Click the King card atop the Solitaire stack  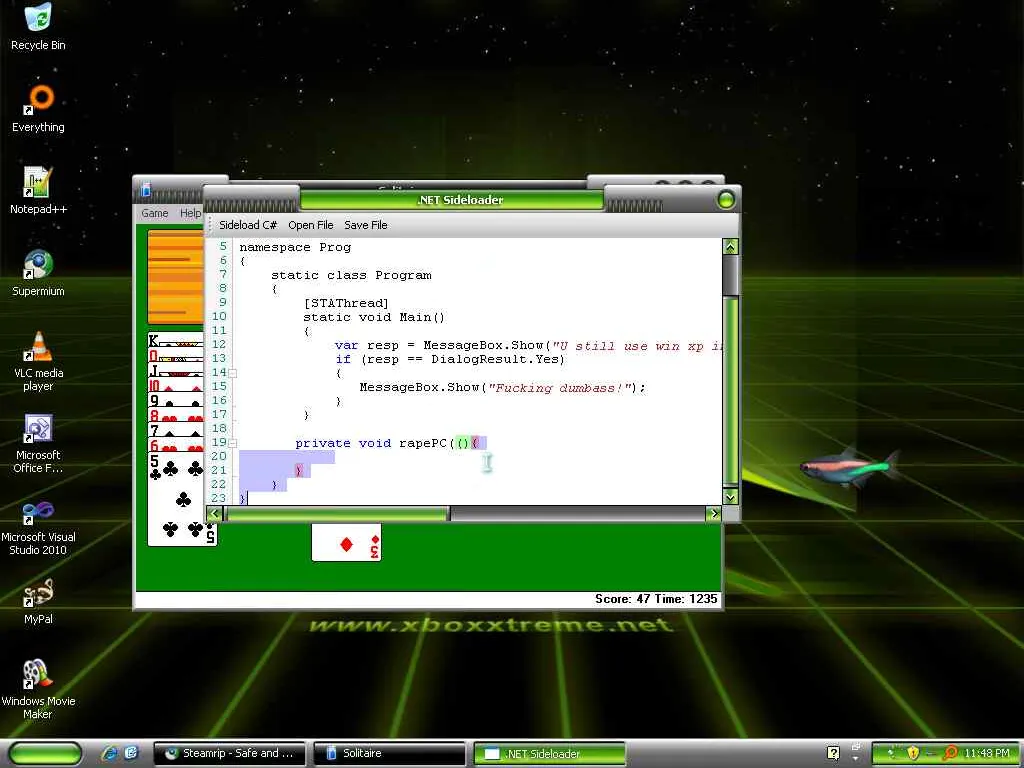175,340
